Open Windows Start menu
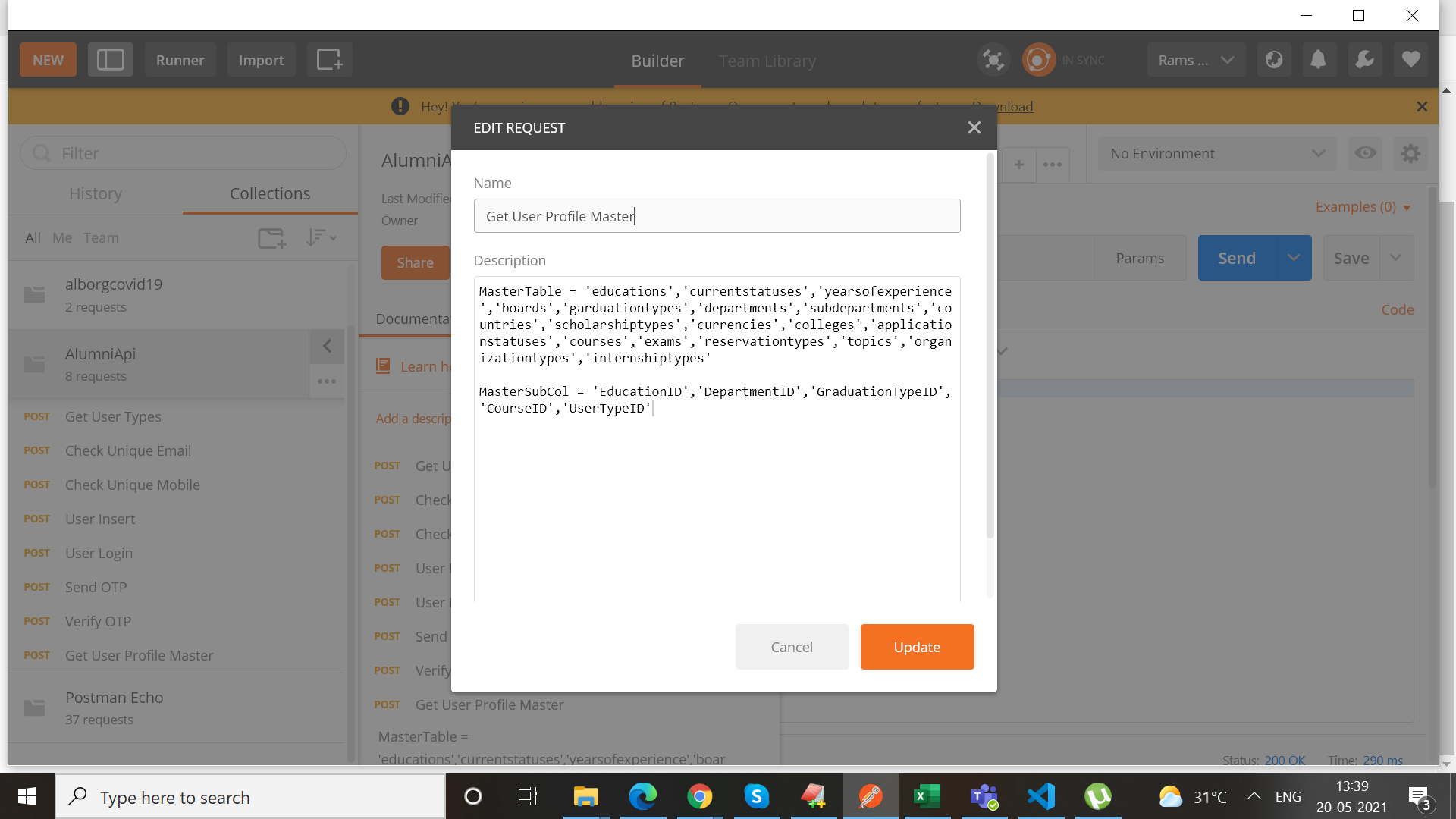 point(27,796)
